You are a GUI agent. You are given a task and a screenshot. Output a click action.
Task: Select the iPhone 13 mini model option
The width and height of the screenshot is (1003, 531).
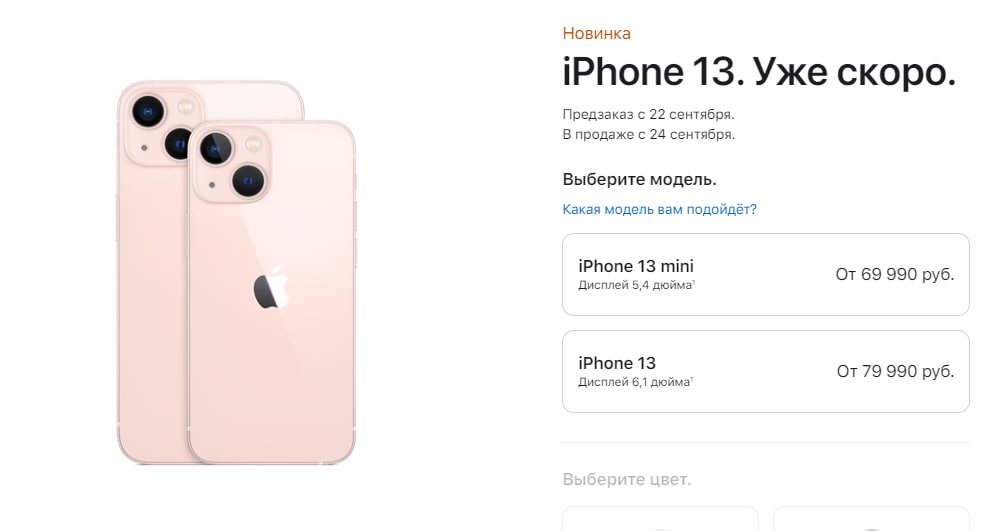[766, 274]
